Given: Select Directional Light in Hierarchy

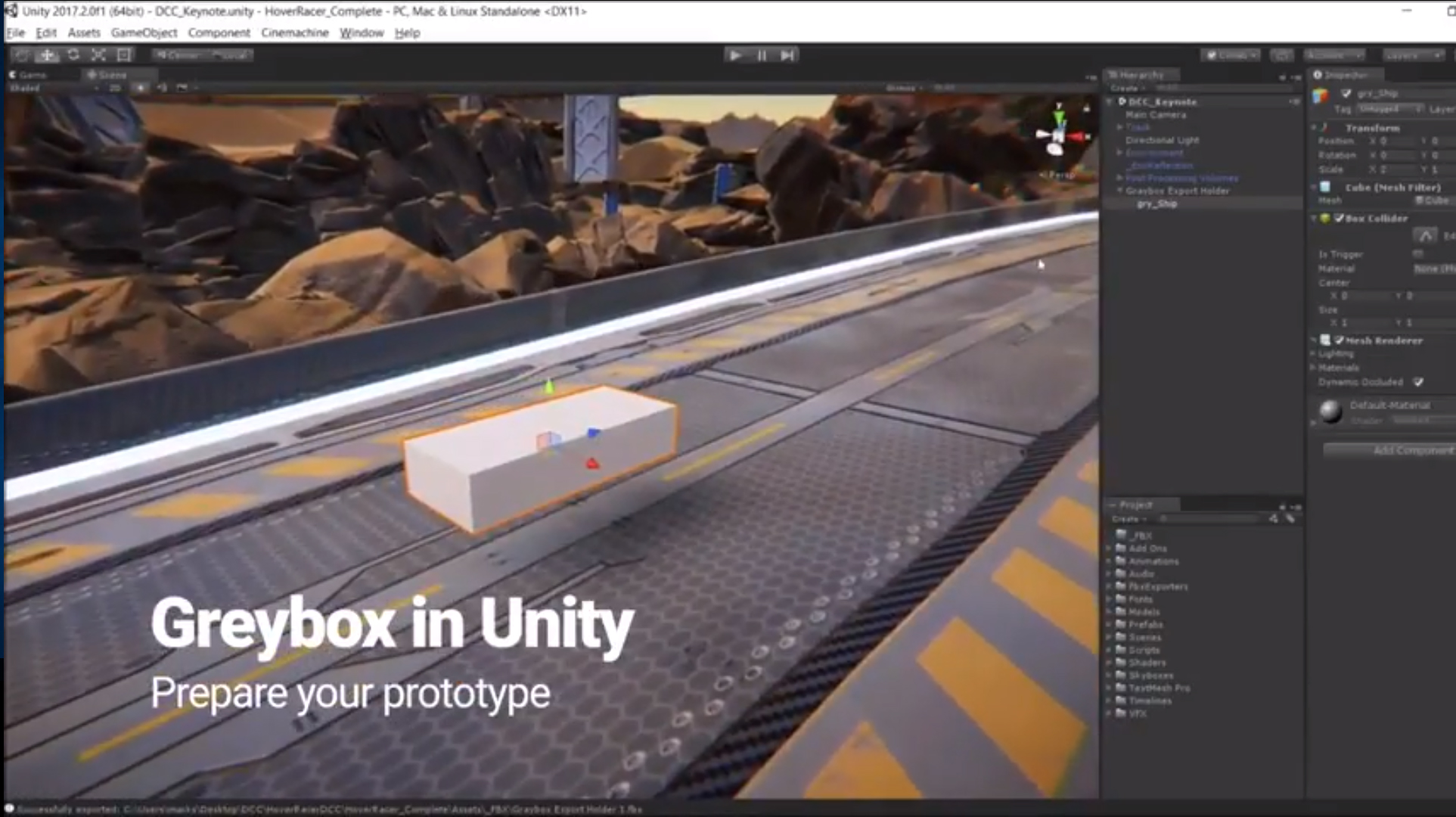Looking at the screenshot, I should tap(1162, 141).
